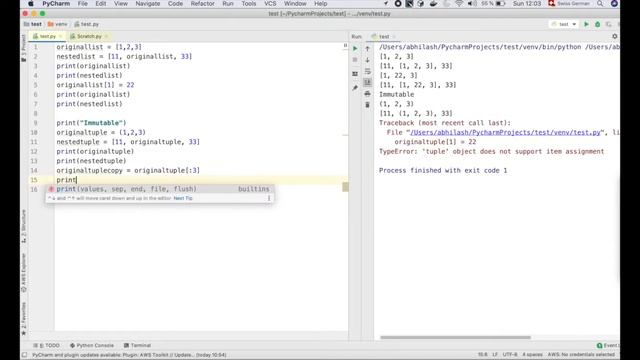Open the Python Console tool window
This screenshot has height=360, width=640.
coord(92,345)
